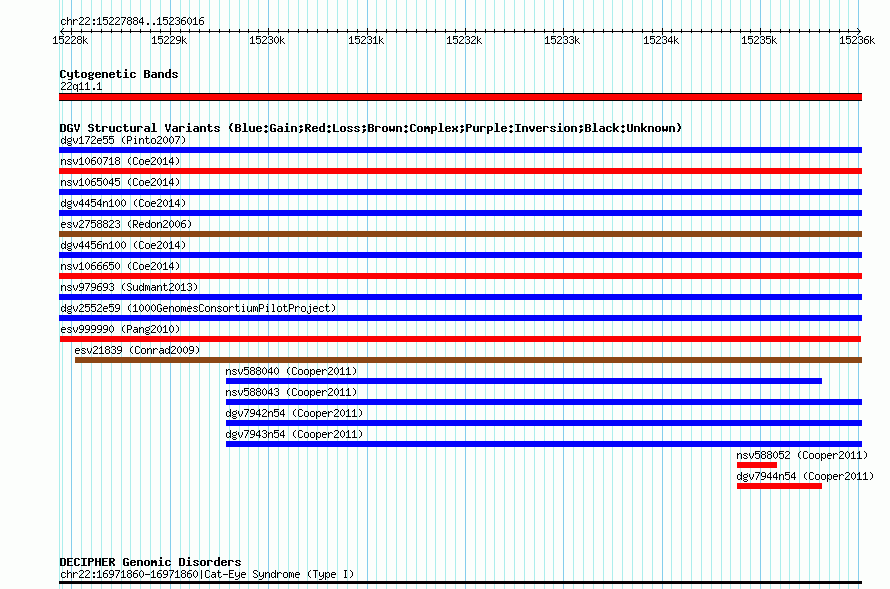This screenshot has height=589, width=890.
Task: Click the blue bar under dgv172e55
Action: point(460,150)
